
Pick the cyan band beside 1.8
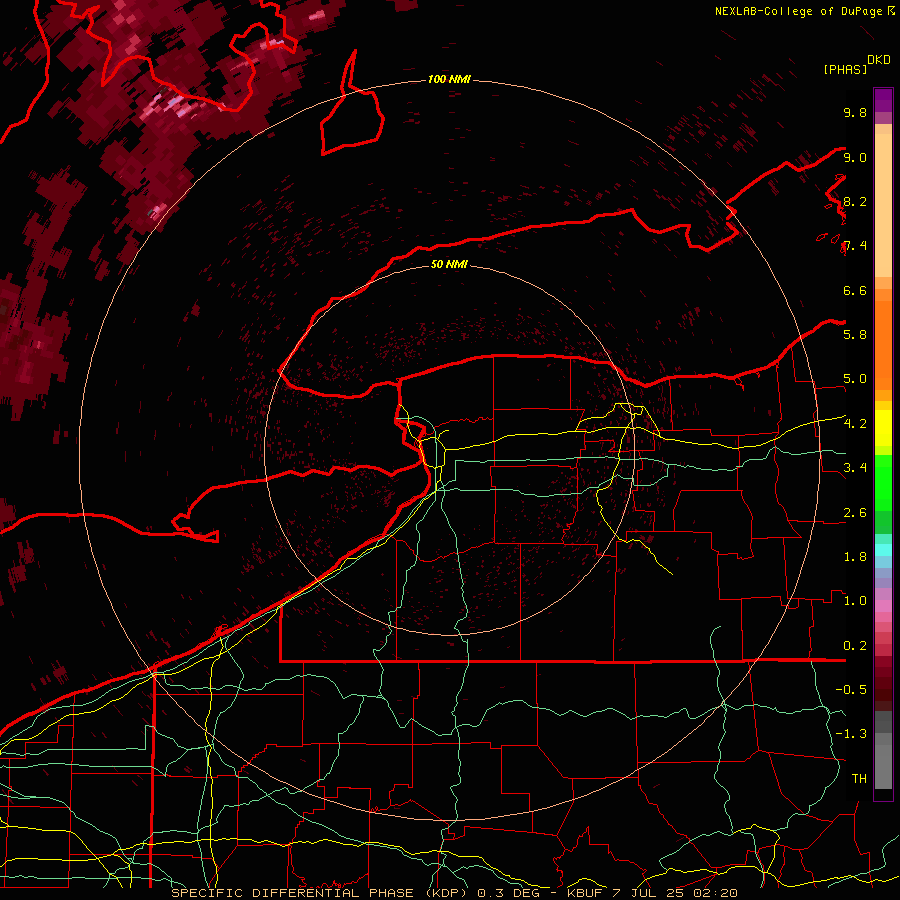883,550
